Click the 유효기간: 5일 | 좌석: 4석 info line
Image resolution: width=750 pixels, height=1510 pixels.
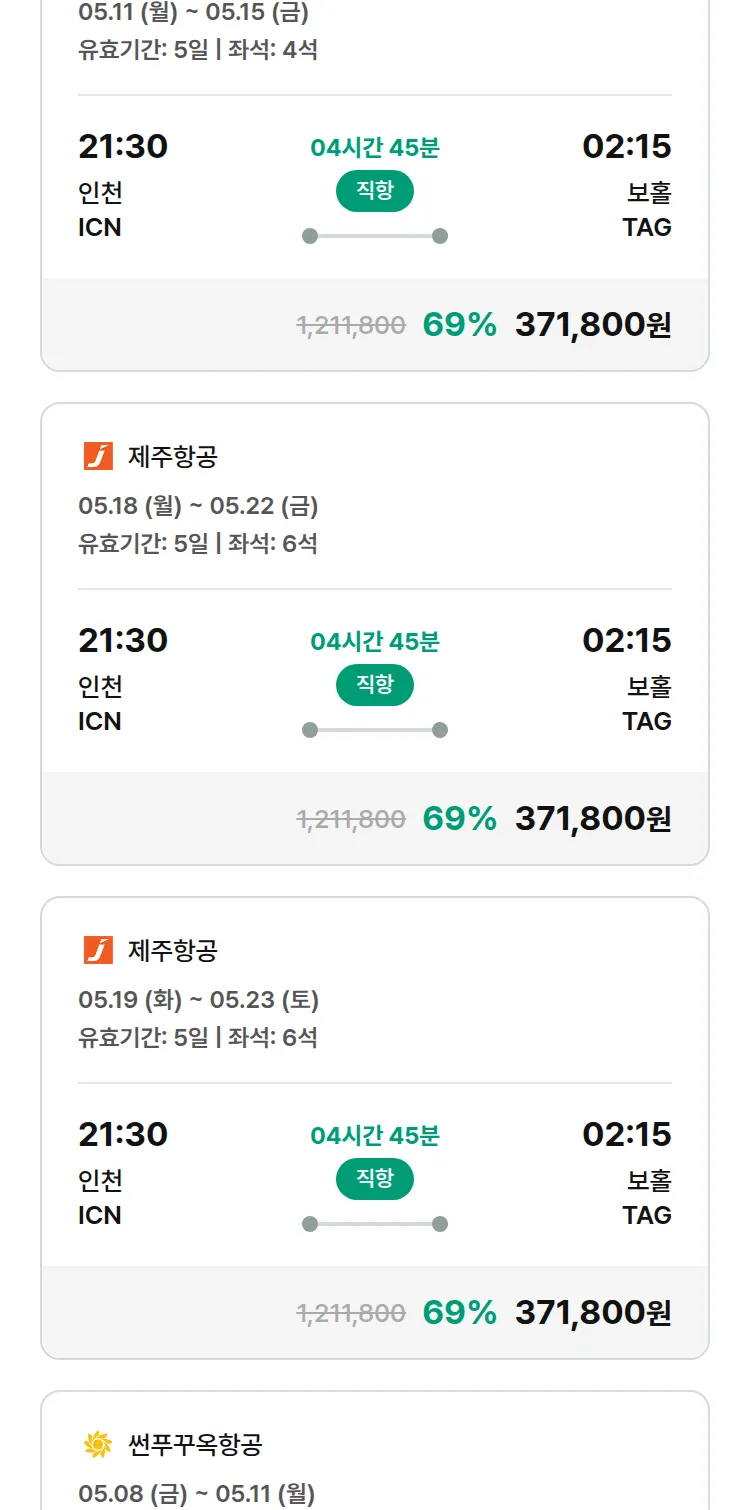click(198, 49)
